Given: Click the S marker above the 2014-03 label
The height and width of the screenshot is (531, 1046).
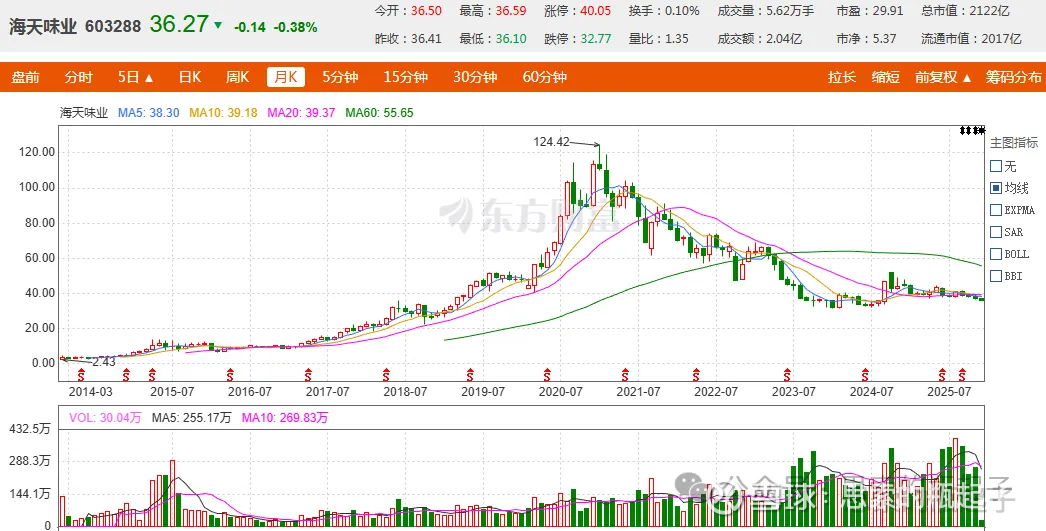Looking at the screenshot, I should pos(82,374).
